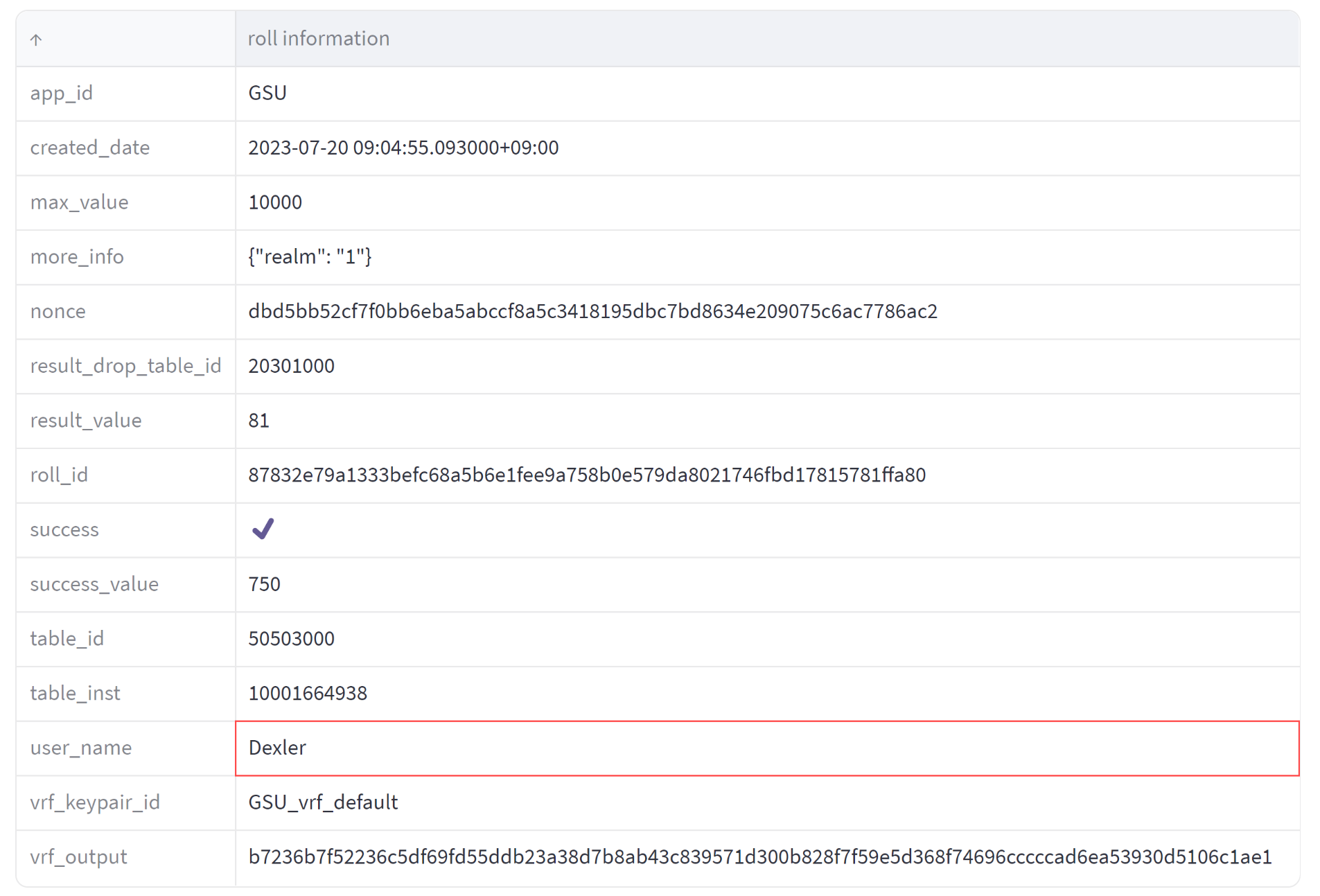Screen dimensions: 1320x896
Task: Select the table_id value 50503000
Action: [291, 639]
